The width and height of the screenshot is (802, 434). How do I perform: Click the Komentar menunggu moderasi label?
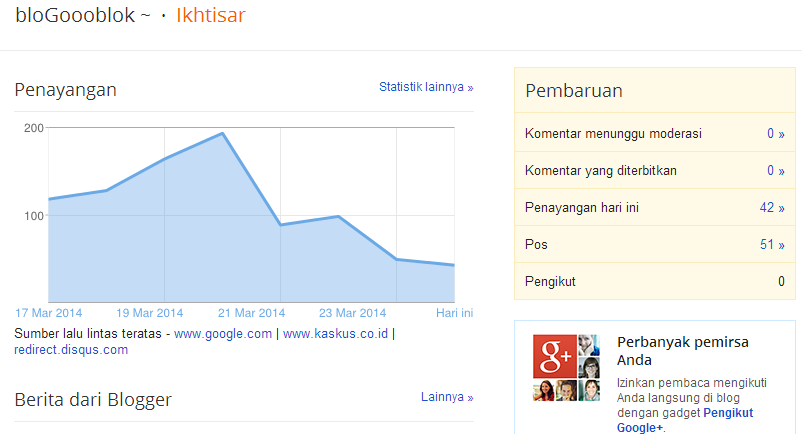coord(613,134)
